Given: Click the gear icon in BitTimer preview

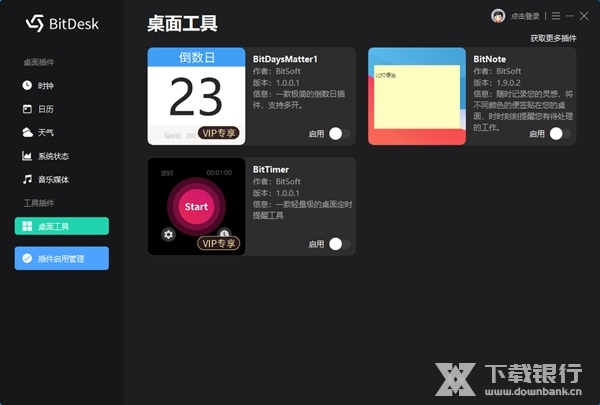Looking at the screenshot, I should 168,234.
